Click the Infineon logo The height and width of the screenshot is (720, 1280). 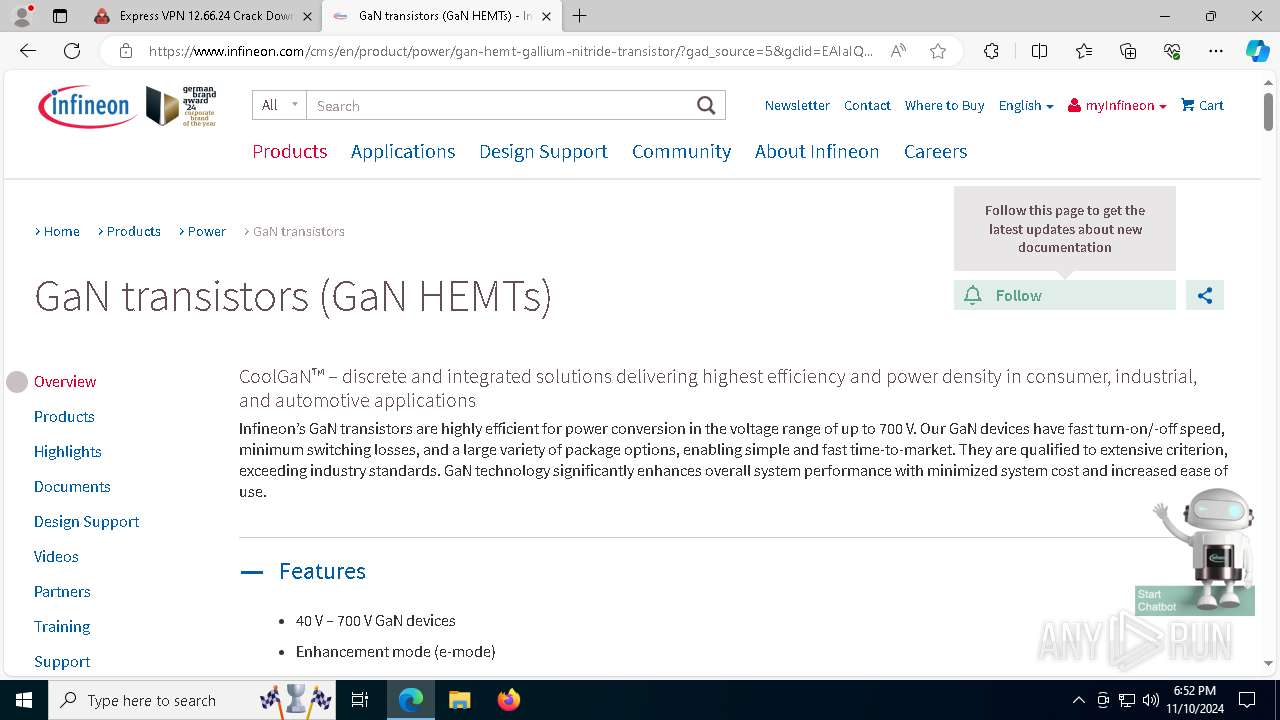coord(87,106)
